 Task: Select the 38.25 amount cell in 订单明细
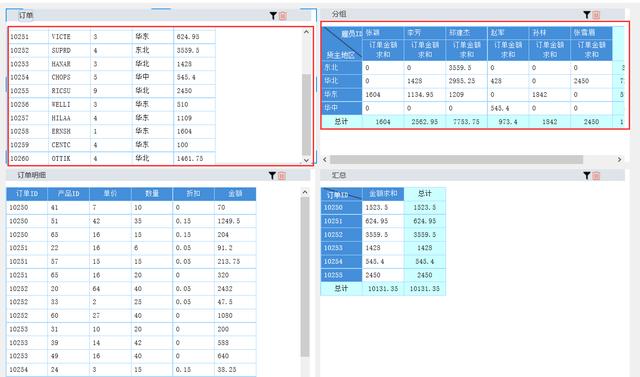pos(235,369)
